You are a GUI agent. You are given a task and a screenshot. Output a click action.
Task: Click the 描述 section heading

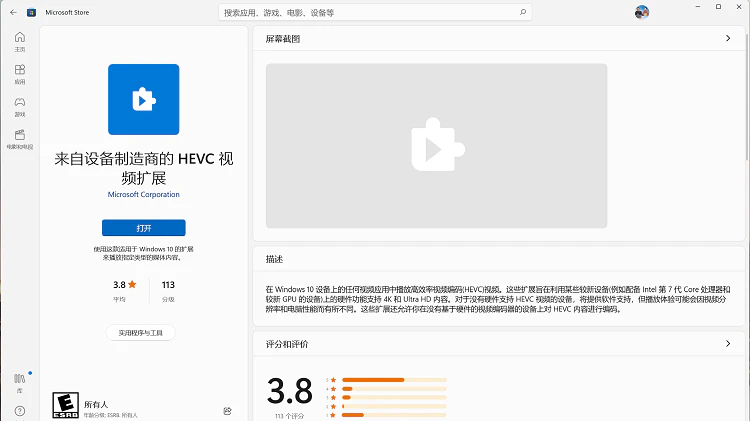[x=275, y=259]
